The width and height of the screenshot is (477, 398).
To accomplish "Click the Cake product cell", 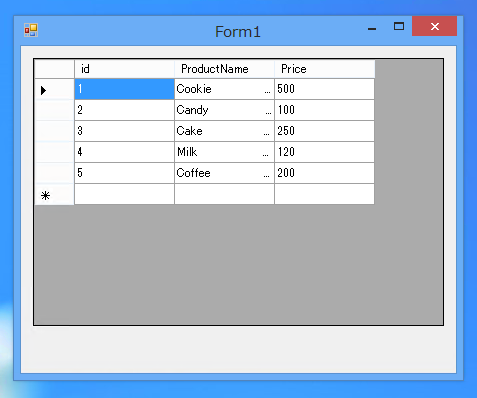I will pyautogui.click(x=224, y=131).
